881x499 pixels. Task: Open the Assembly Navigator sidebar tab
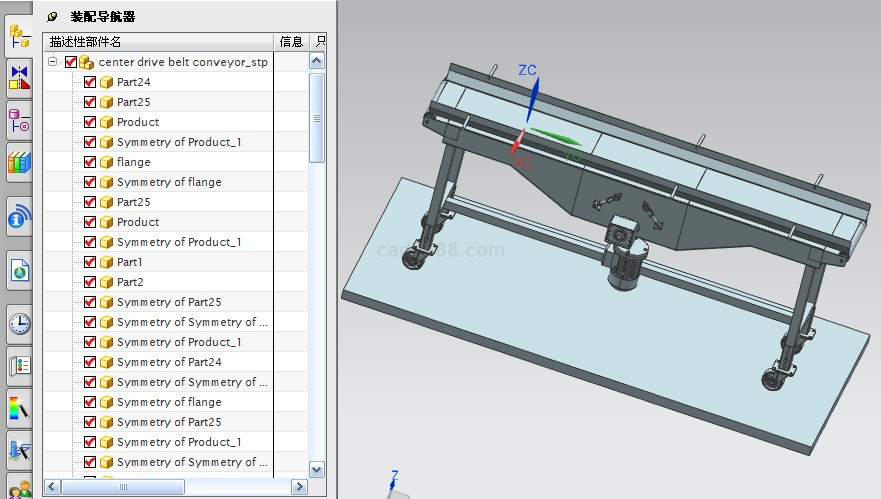click(x=19, y=36)
